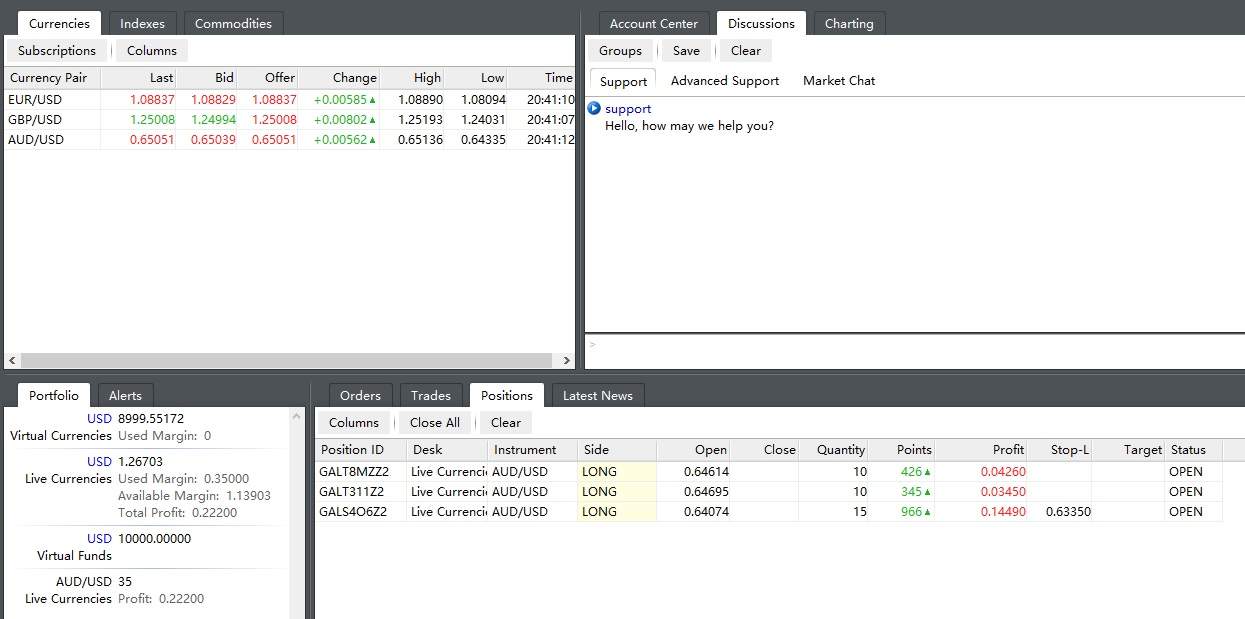
Task: Click the Subscriptions button
Action: pos(57,51)
